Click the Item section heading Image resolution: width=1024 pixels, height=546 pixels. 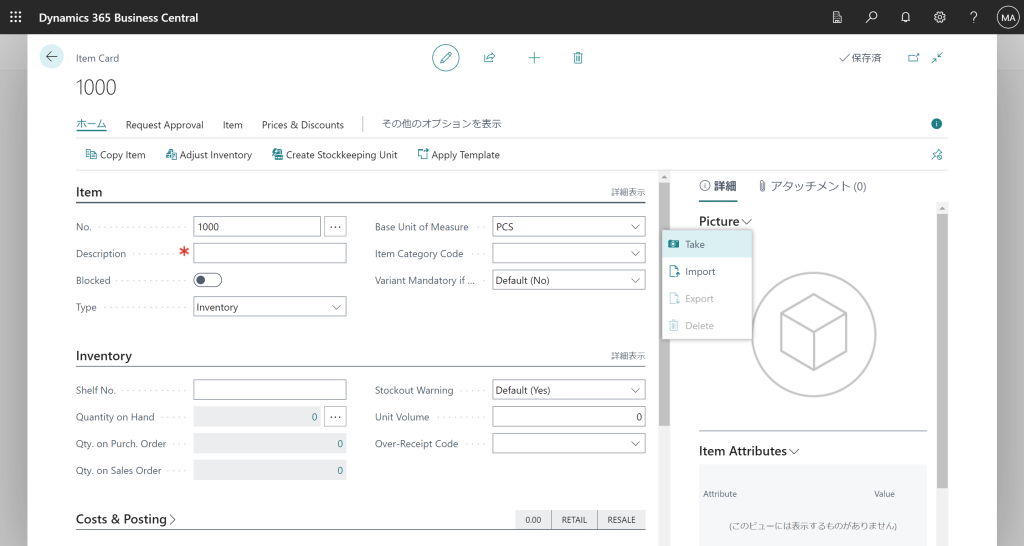[89, 192]
